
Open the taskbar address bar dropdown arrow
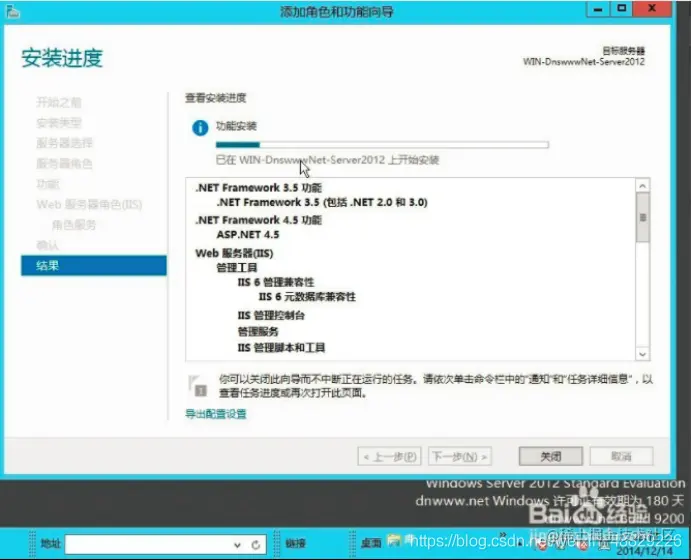click(x=237, y=545)
